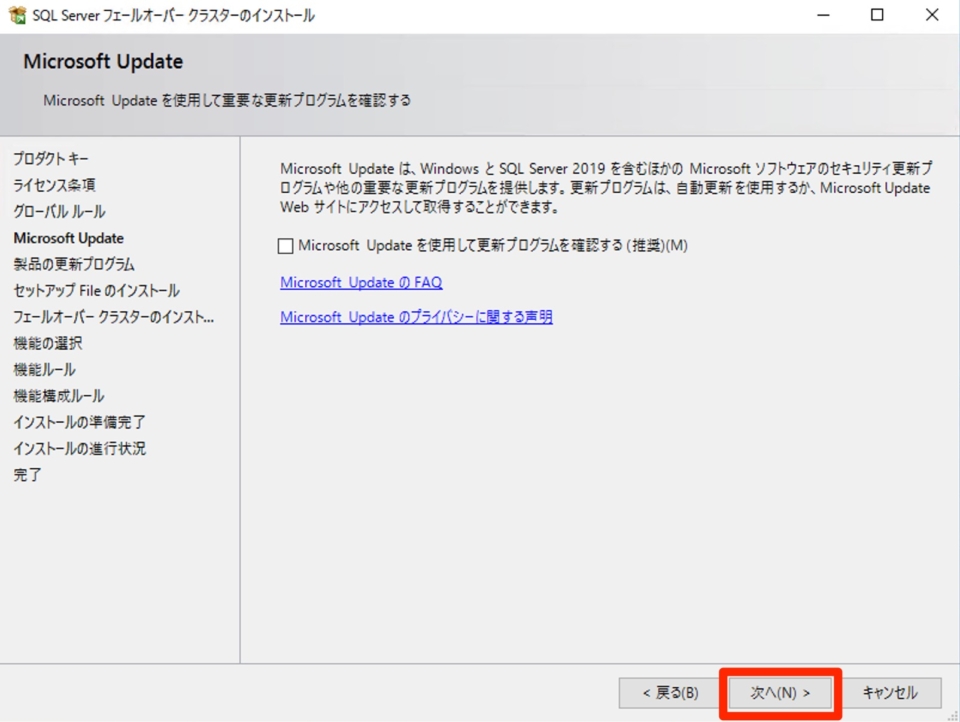960x722 pixels.
Task: Click the Microsoft Update page heading
Action: click(103, 62)
